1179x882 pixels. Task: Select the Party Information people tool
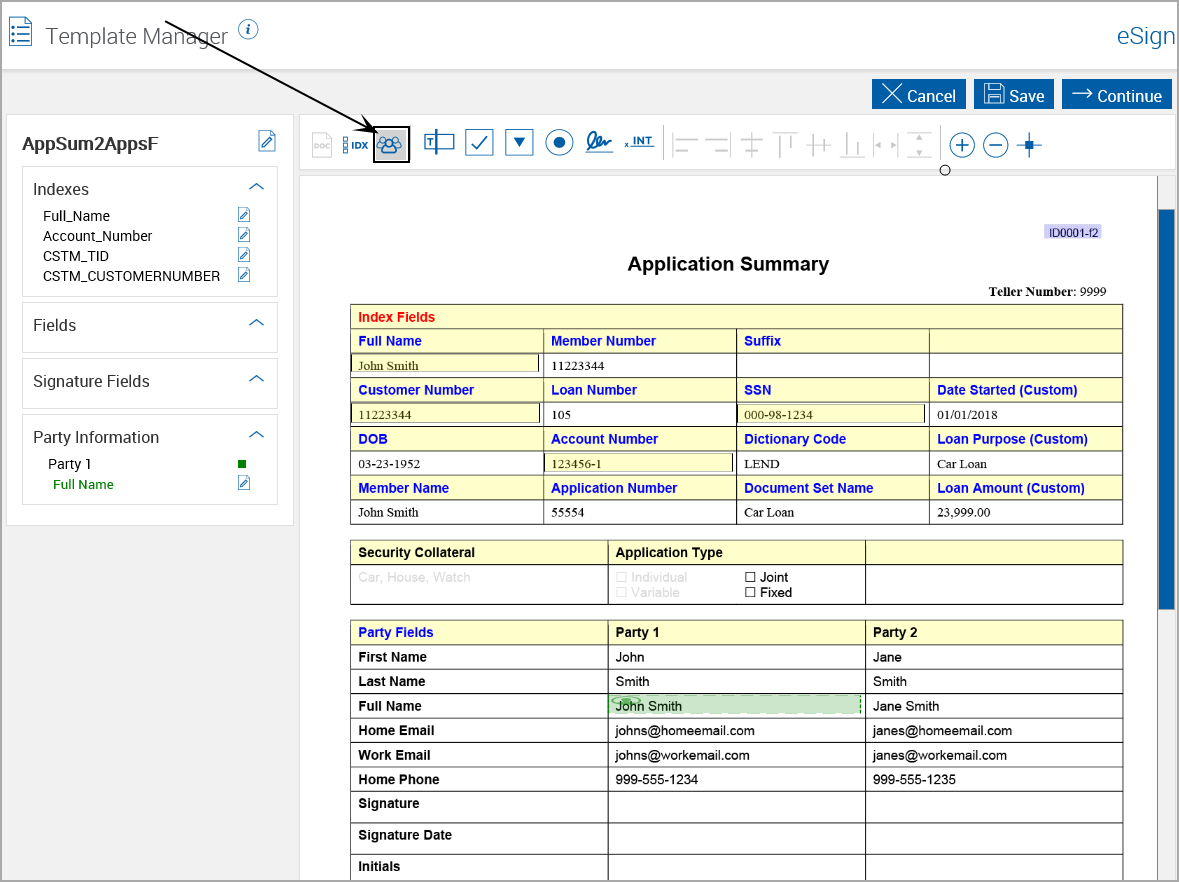[391, 144]
